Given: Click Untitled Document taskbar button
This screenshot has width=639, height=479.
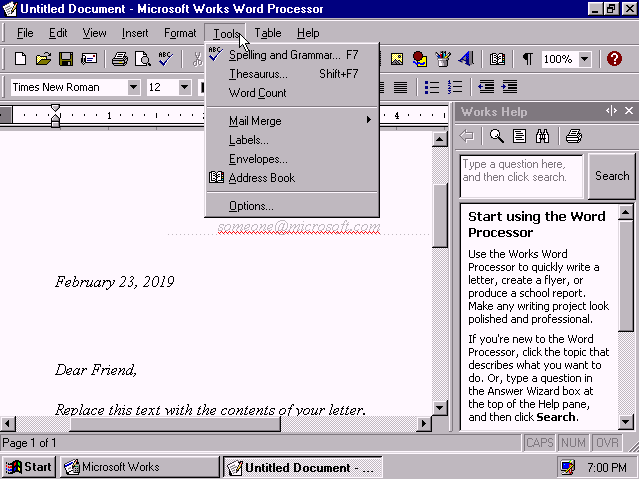Looking at the screenshot, I should pos(303,467).
